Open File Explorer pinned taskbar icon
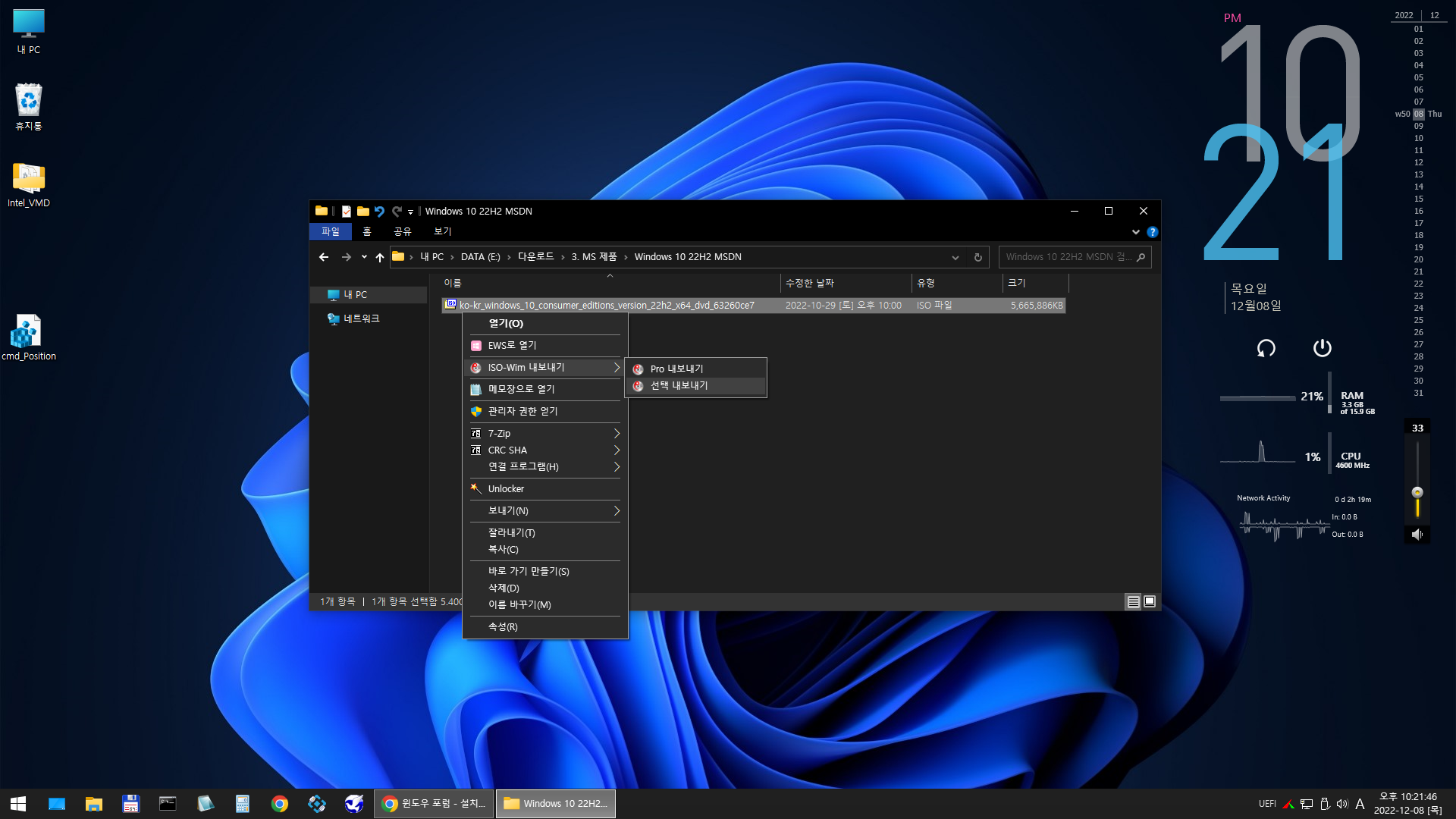 94,804
